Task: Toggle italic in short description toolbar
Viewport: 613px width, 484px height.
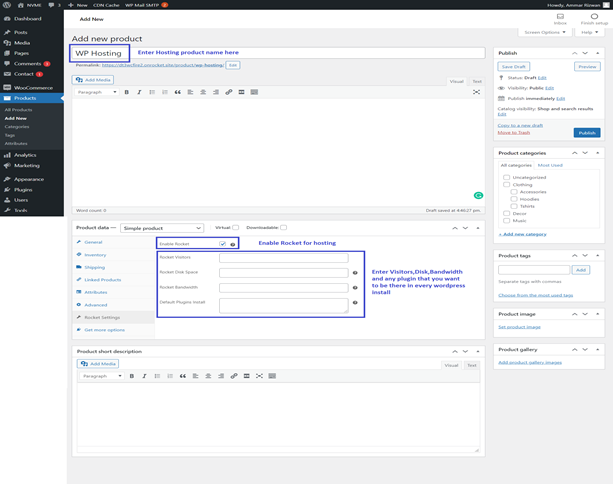Action: tap(144, 376)
